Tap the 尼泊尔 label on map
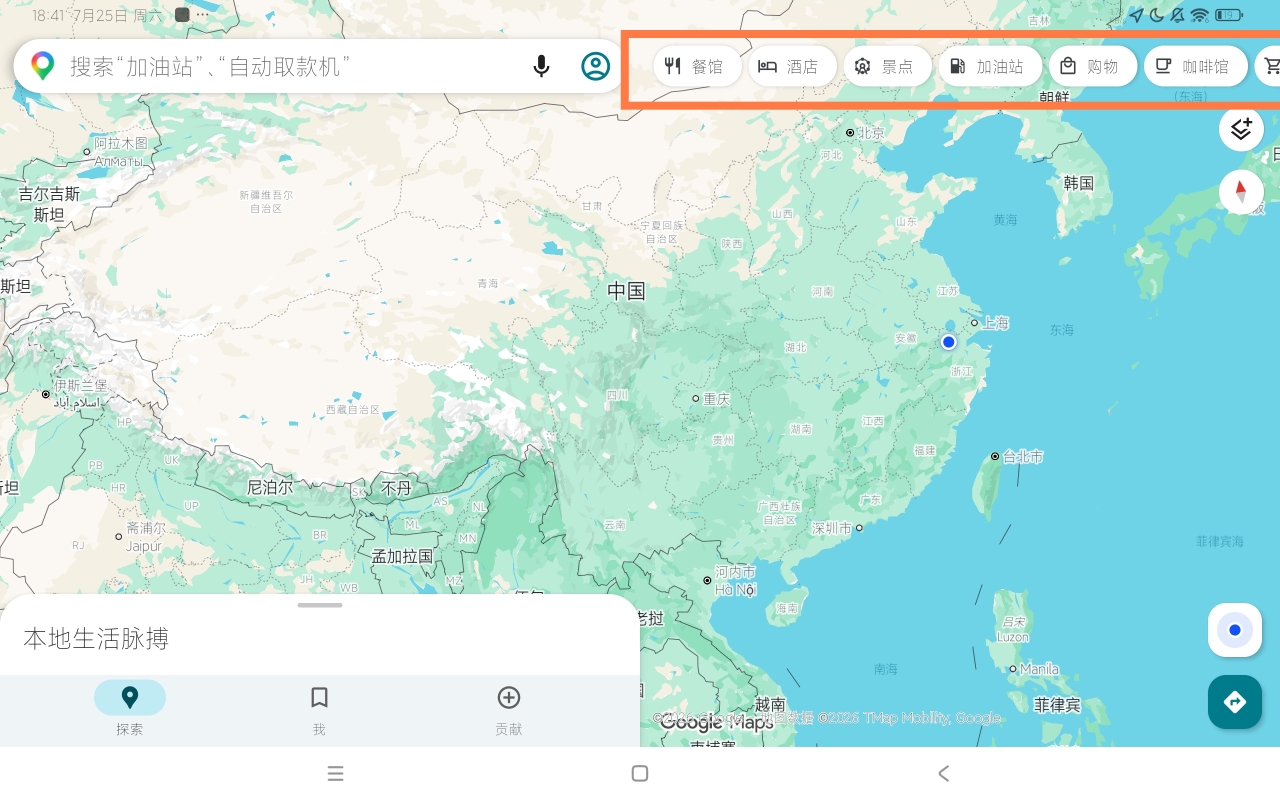The image size is (1280, 800). 270,488
